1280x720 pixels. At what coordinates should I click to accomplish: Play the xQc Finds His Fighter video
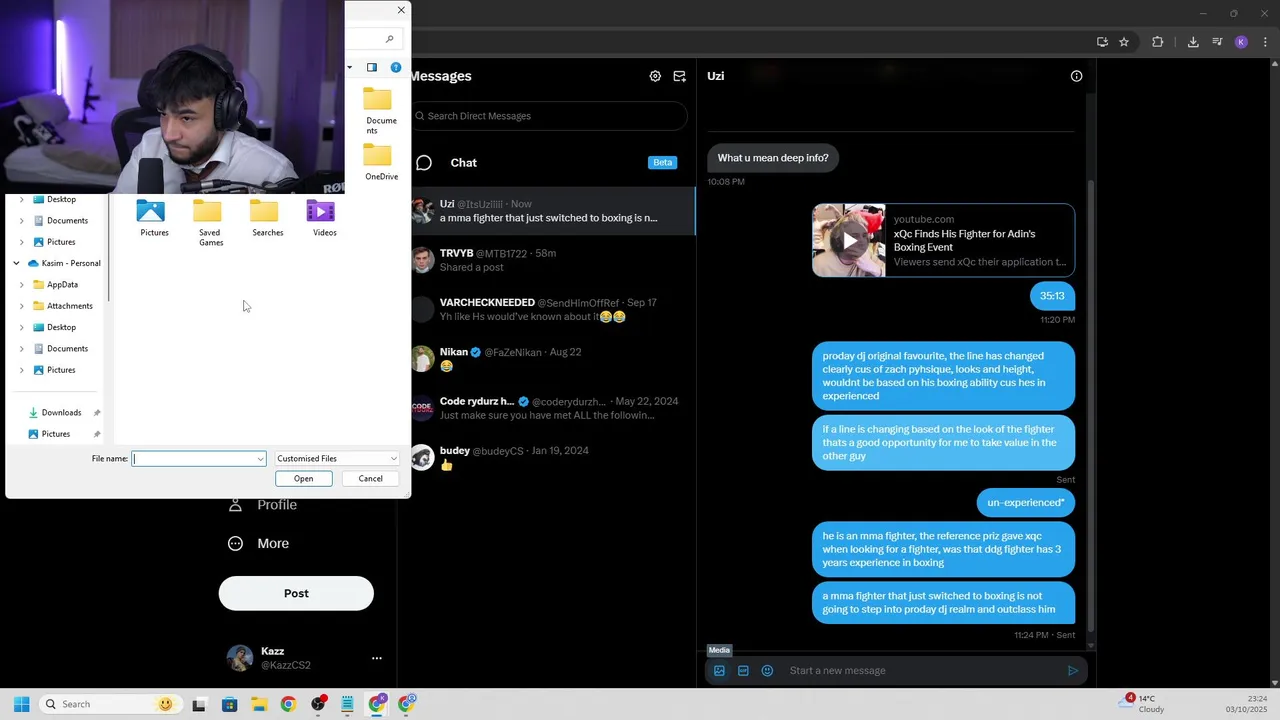coord(849,240)
